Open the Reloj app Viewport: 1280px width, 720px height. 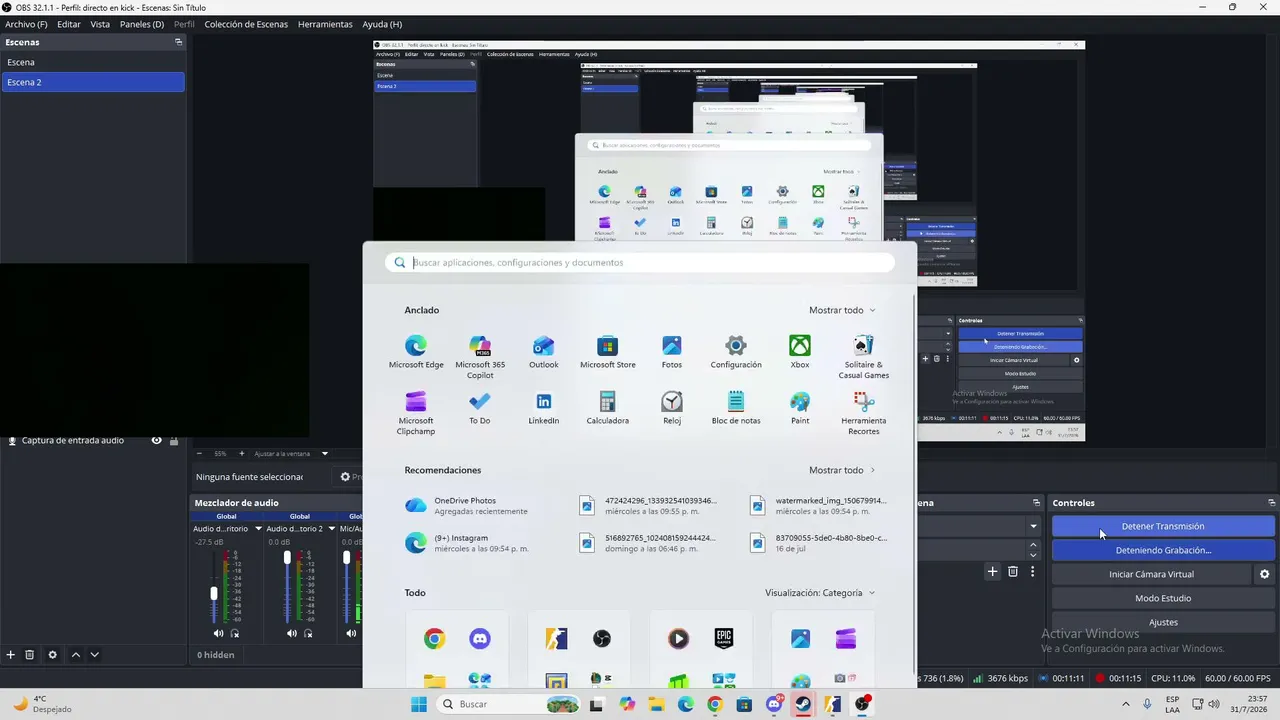point(672,408)
